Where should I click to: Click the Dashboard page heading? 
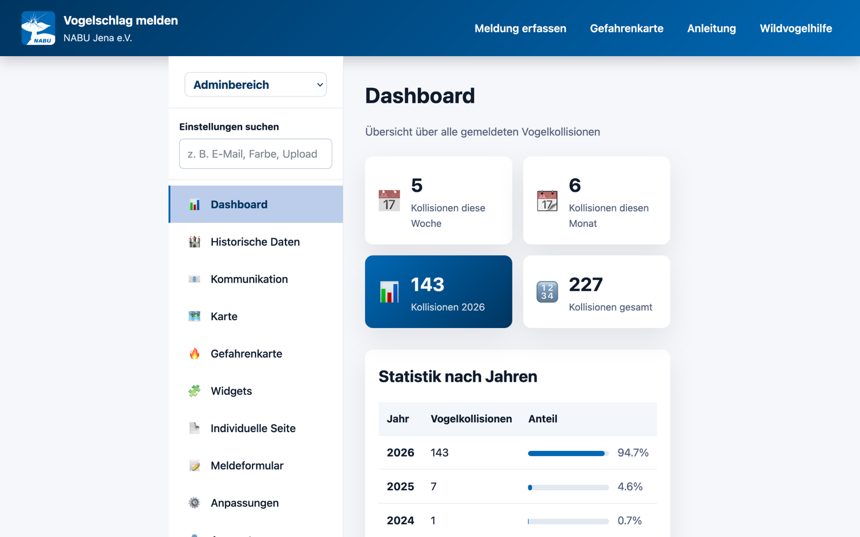[420, 96]
